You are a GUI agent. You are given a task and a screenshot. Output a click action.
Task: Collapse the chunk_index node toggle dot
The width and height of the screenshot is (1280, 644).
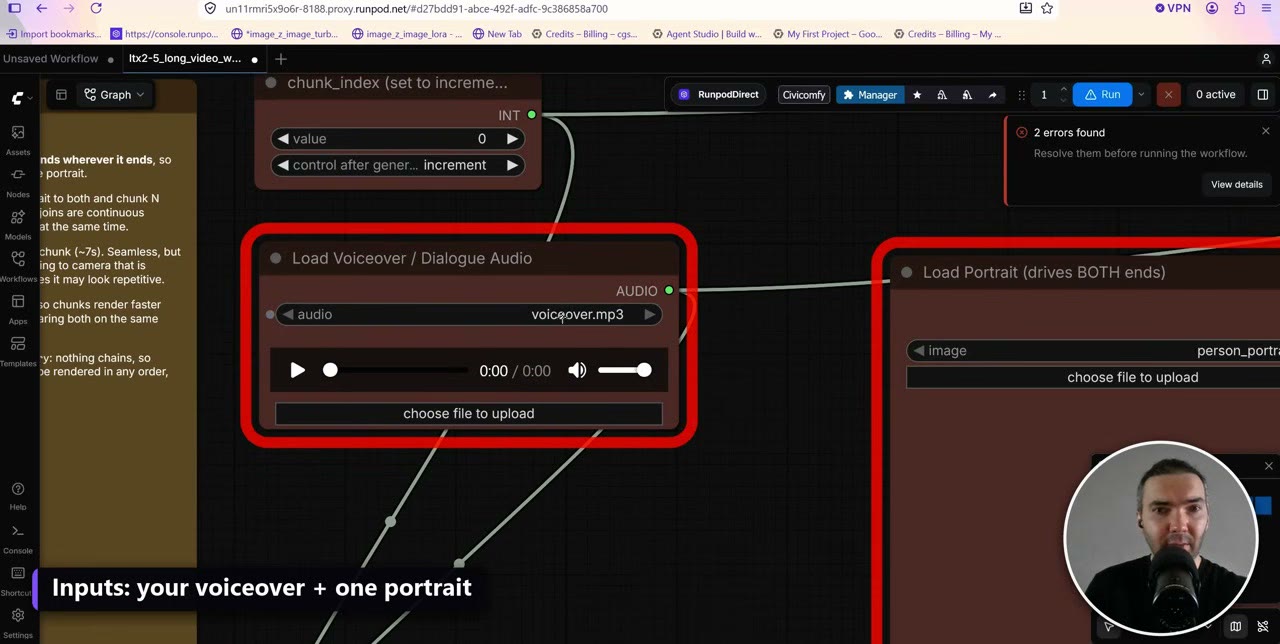271,83
